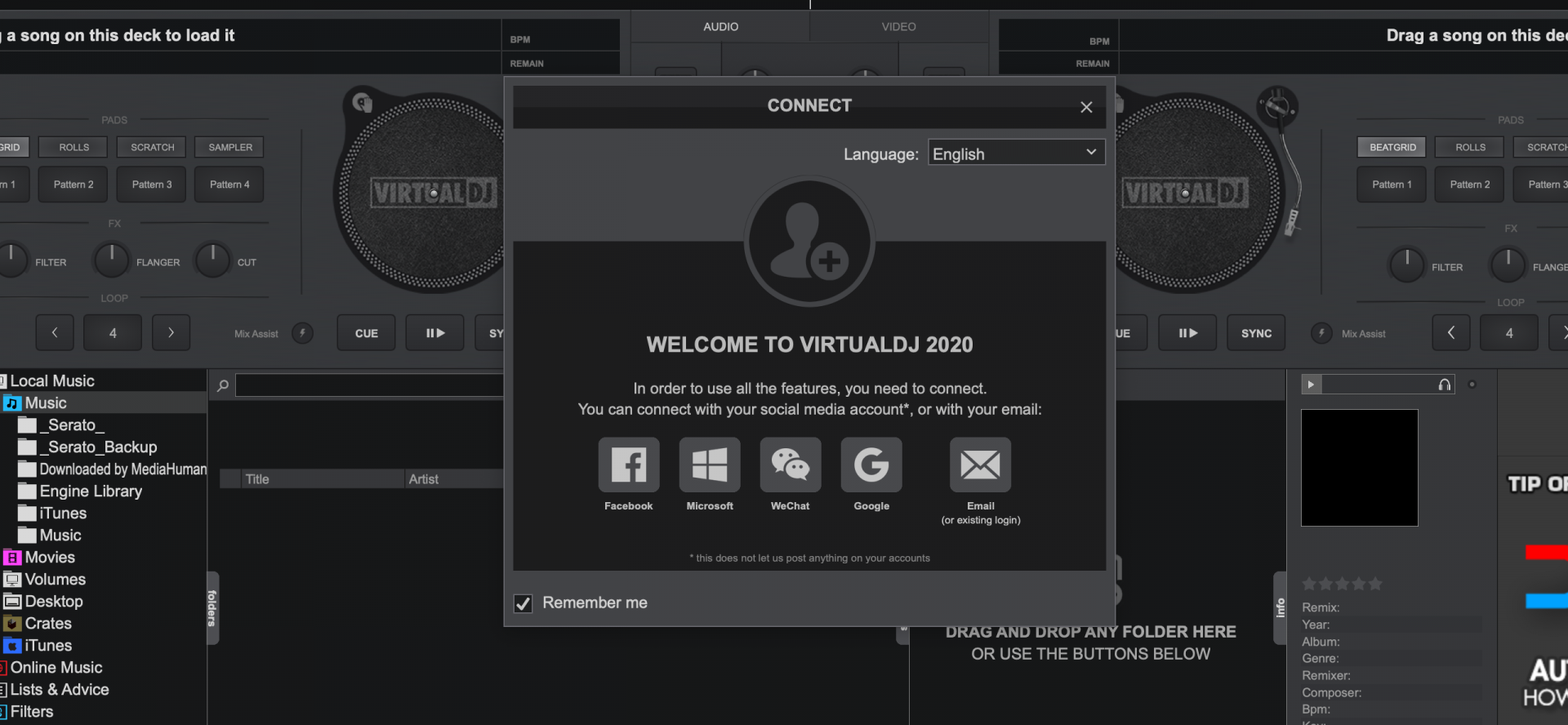This screenshot has width=1568, height=725.
Task: Open the Engine Library folder
Action: 81,491
